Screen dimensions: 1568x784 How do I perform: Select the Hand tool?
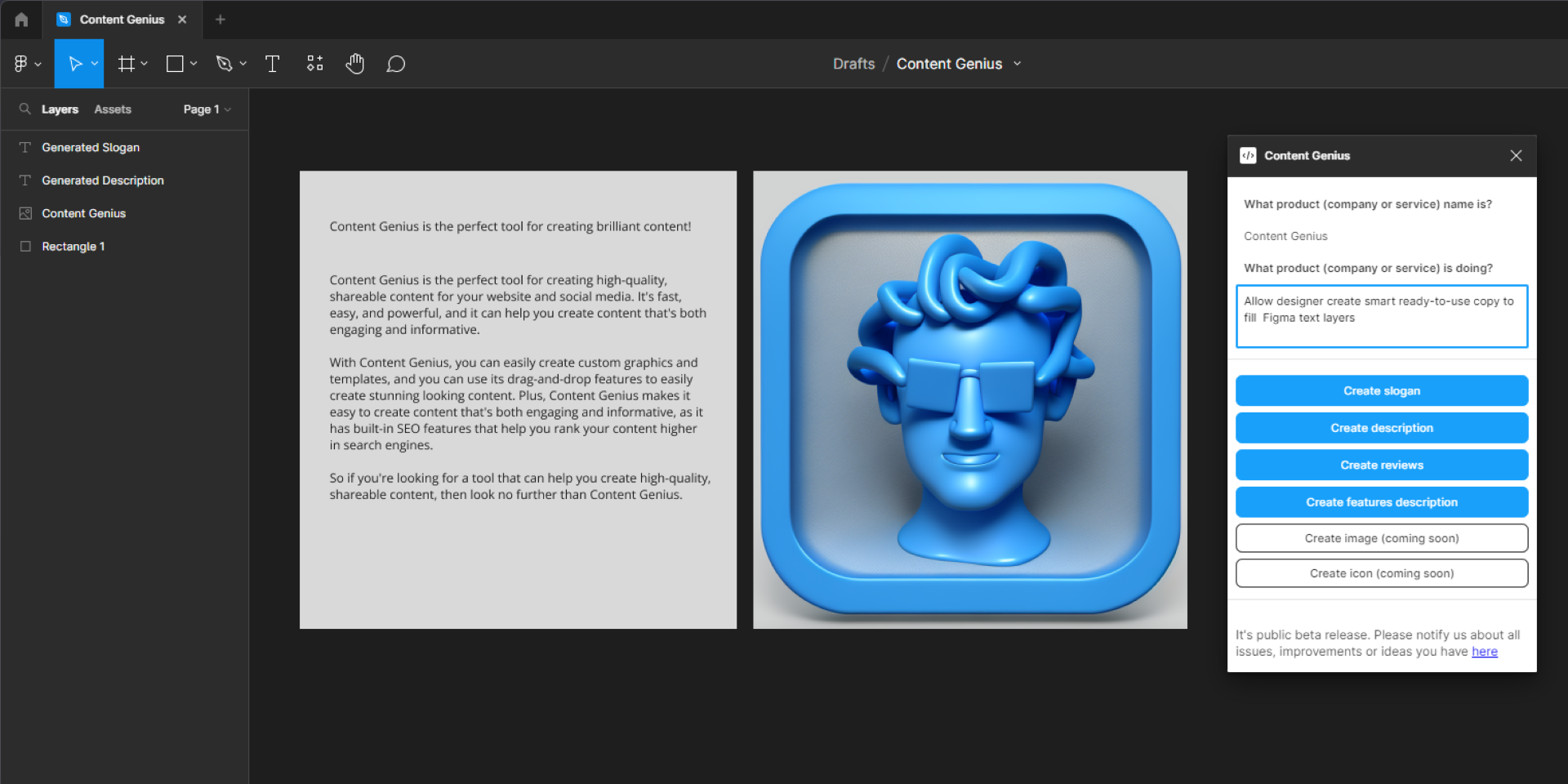pos(354,64)
